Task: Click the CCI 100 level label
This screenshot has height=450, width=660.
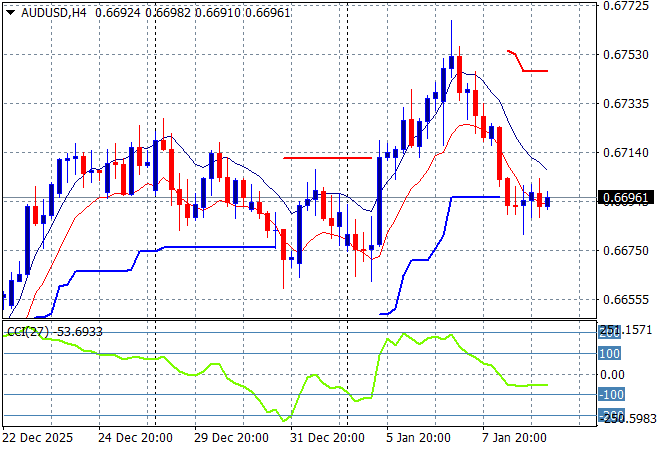Action: [610, 353]
